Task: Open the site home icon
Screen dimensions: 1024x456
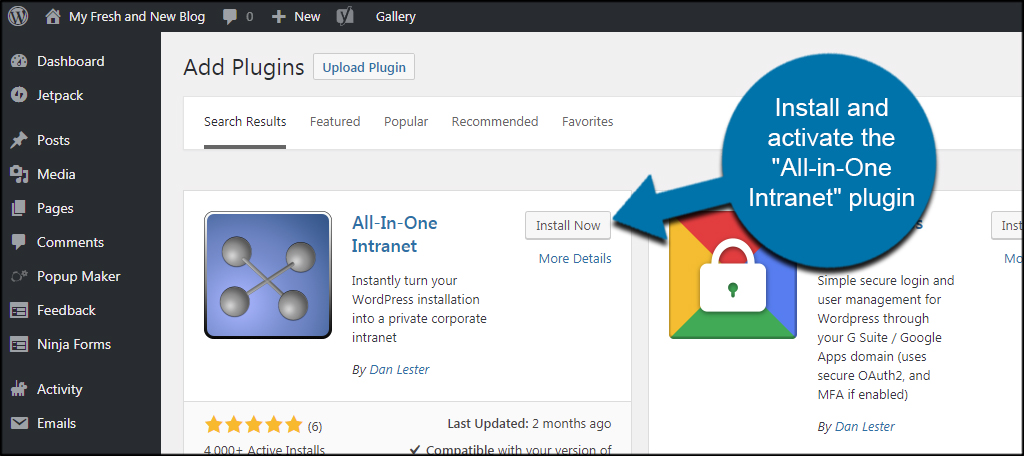Action: click(52, 16)
